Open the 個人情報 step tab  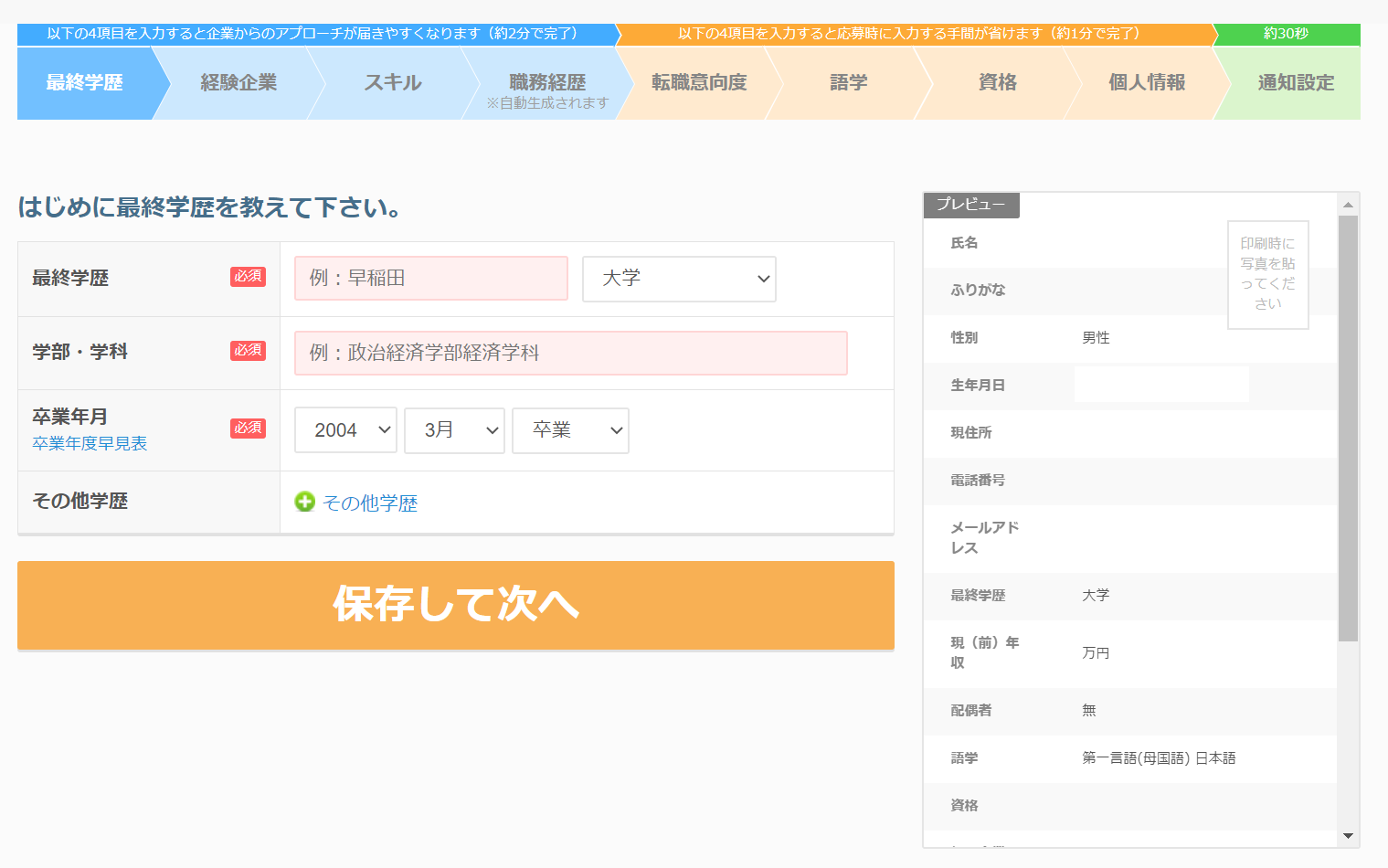click(x=1147, y=83)
